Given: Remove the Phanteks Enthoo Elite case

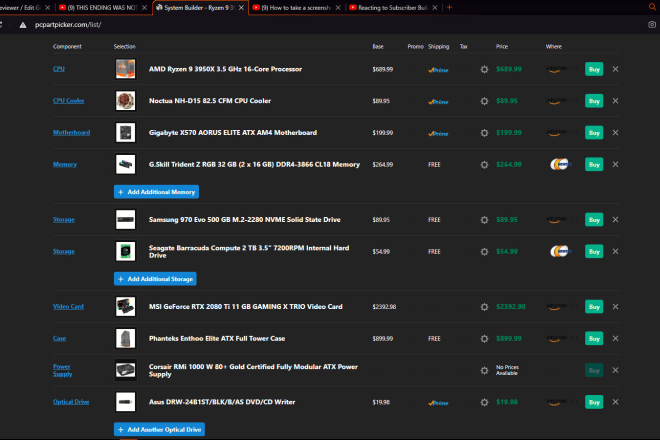Looking at the screenshot, I should 615,338.
